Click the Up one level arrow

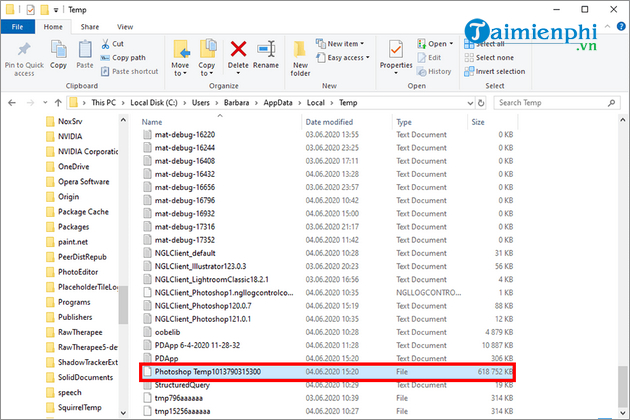click(x=58, y=103)
